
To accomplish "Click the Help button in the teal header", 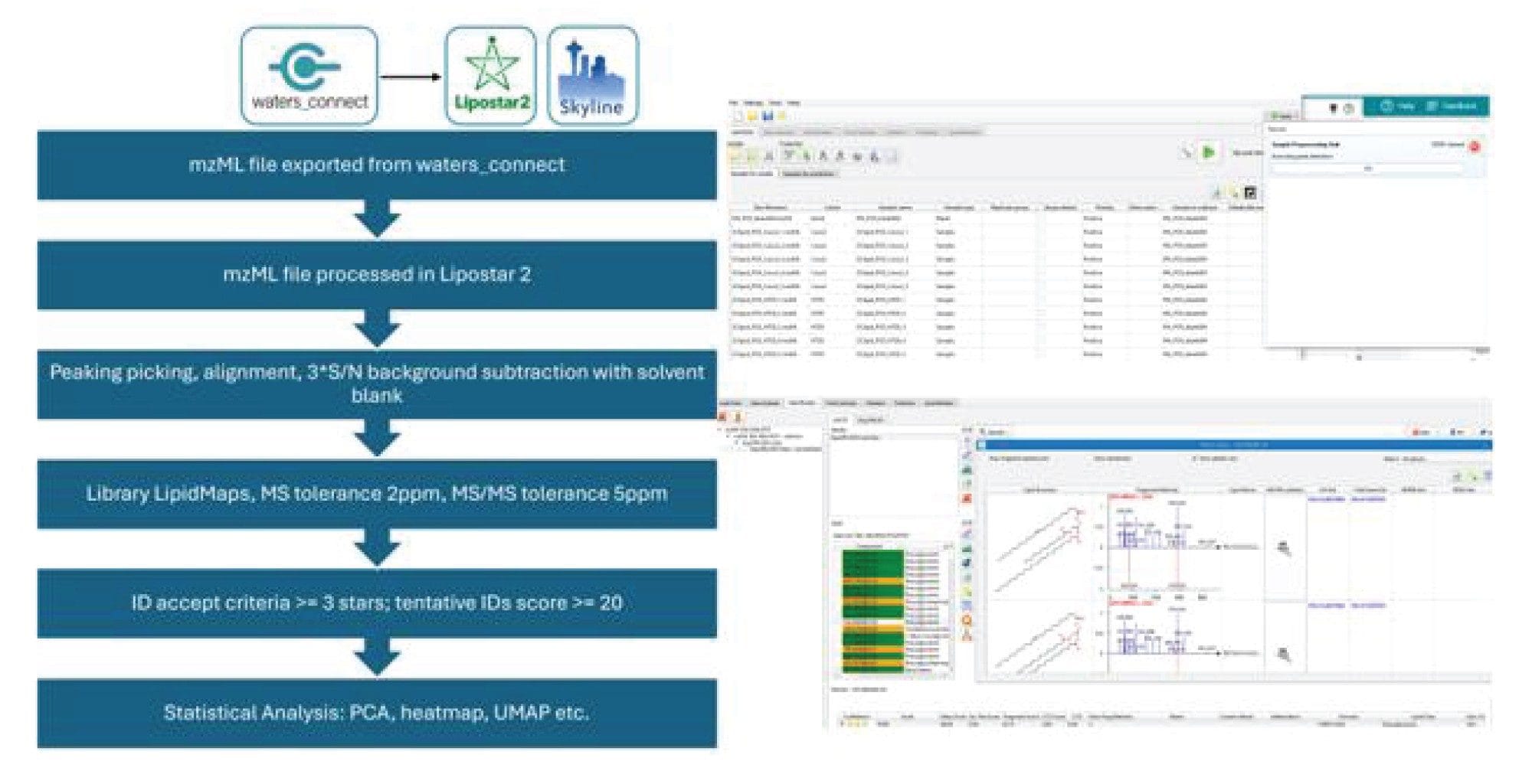I will pos(1397,106).
